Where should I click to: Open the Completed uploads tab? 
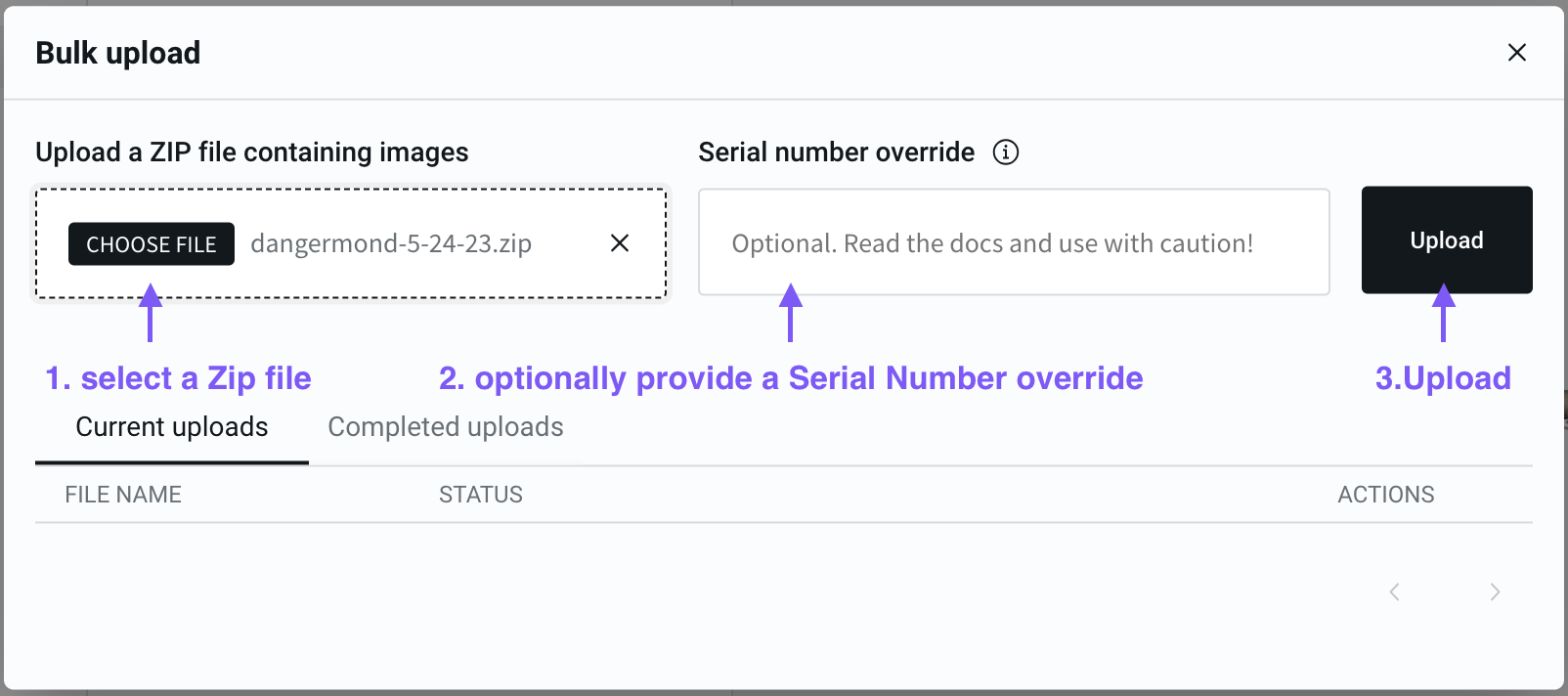click(446, 427)
